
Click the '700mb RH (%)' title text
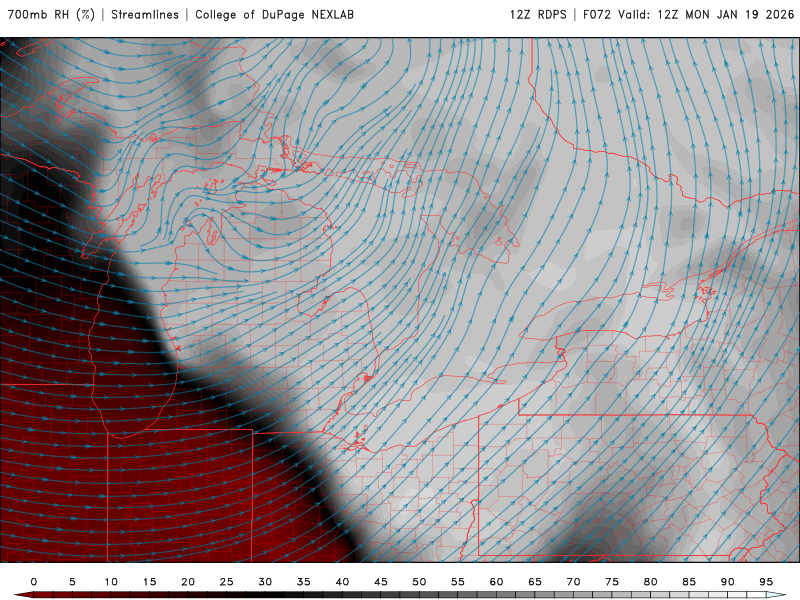pos(52,14)
